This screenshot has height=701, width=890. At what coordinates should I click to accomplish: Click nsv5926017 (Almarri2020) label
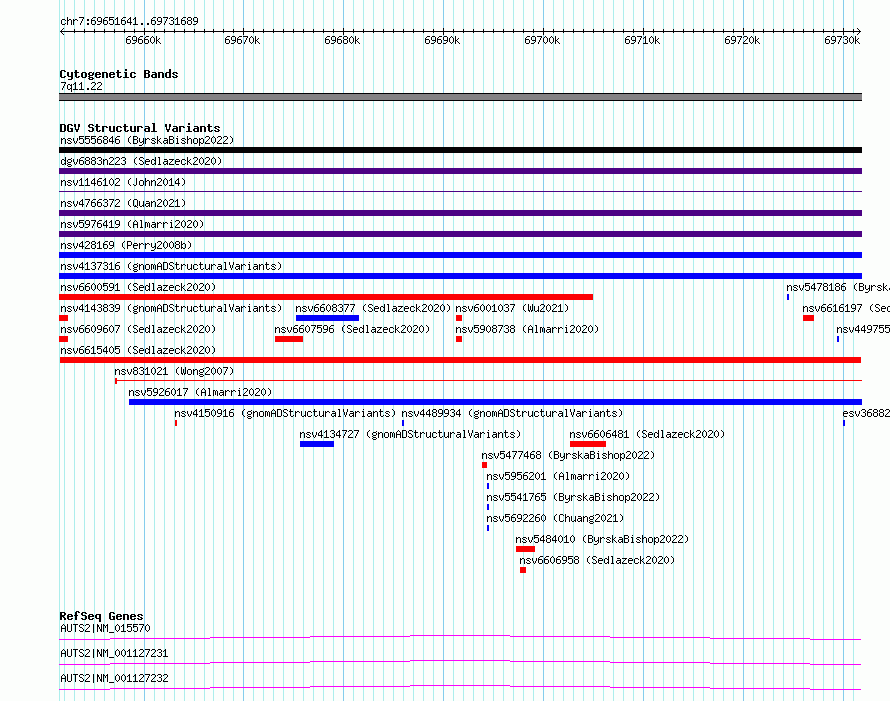tap(200, 392)
